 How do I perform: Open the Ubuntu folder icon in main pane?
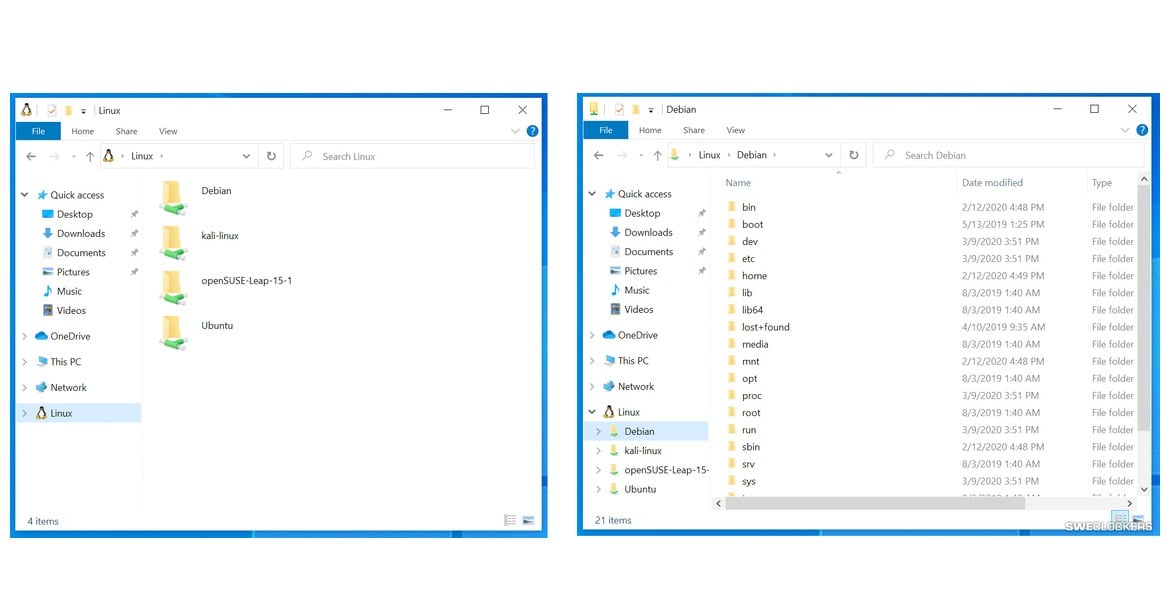point(173,331)
